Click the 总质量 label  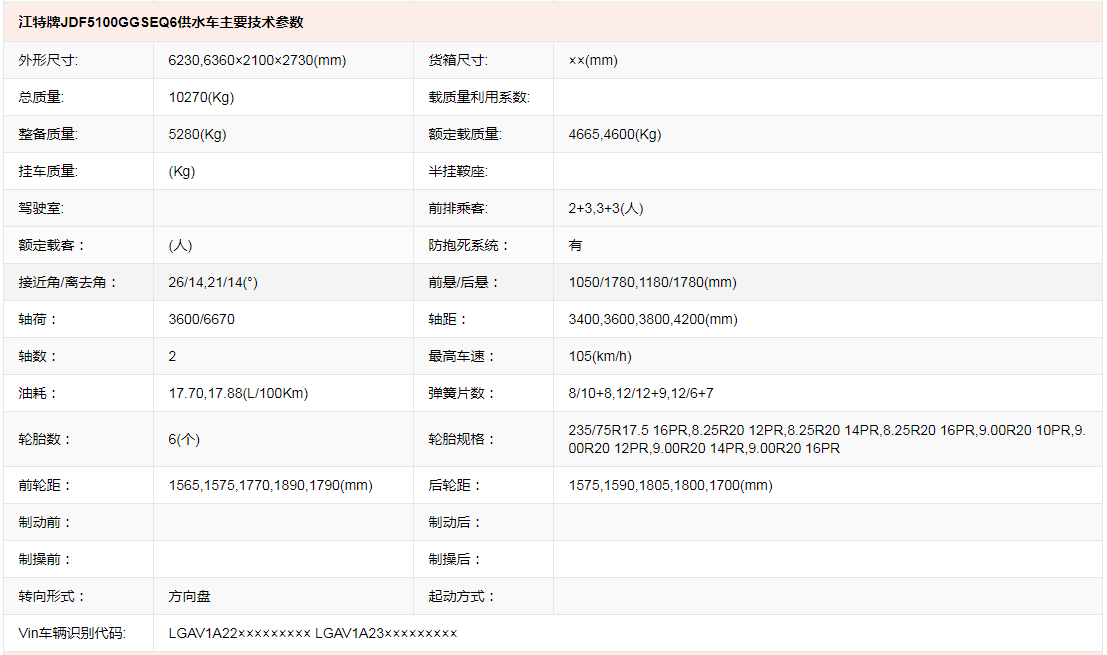pos(41,97)
